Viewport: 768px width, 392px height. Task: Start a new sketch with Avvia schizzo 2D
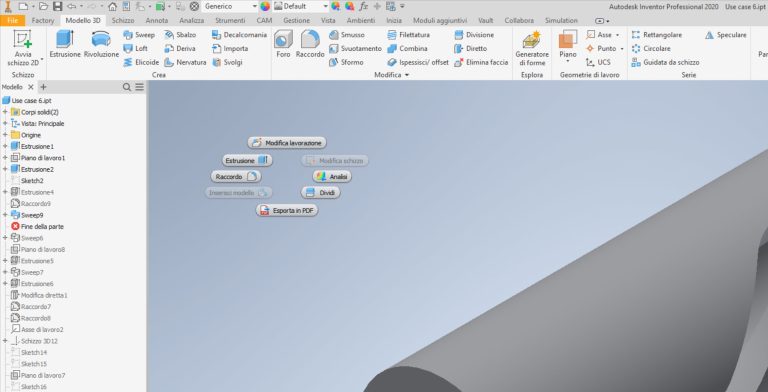pyautogui.click(x=23, y=48)
